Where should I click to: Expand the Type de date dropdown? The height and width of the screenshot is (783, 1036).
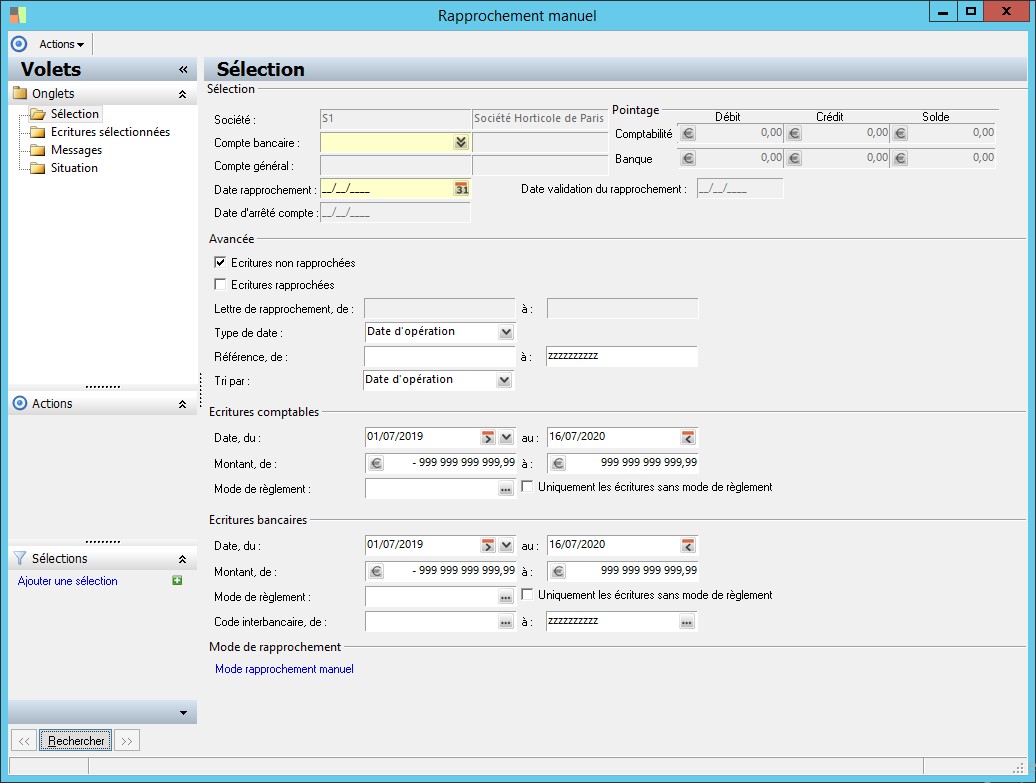[x=505, y=332]
